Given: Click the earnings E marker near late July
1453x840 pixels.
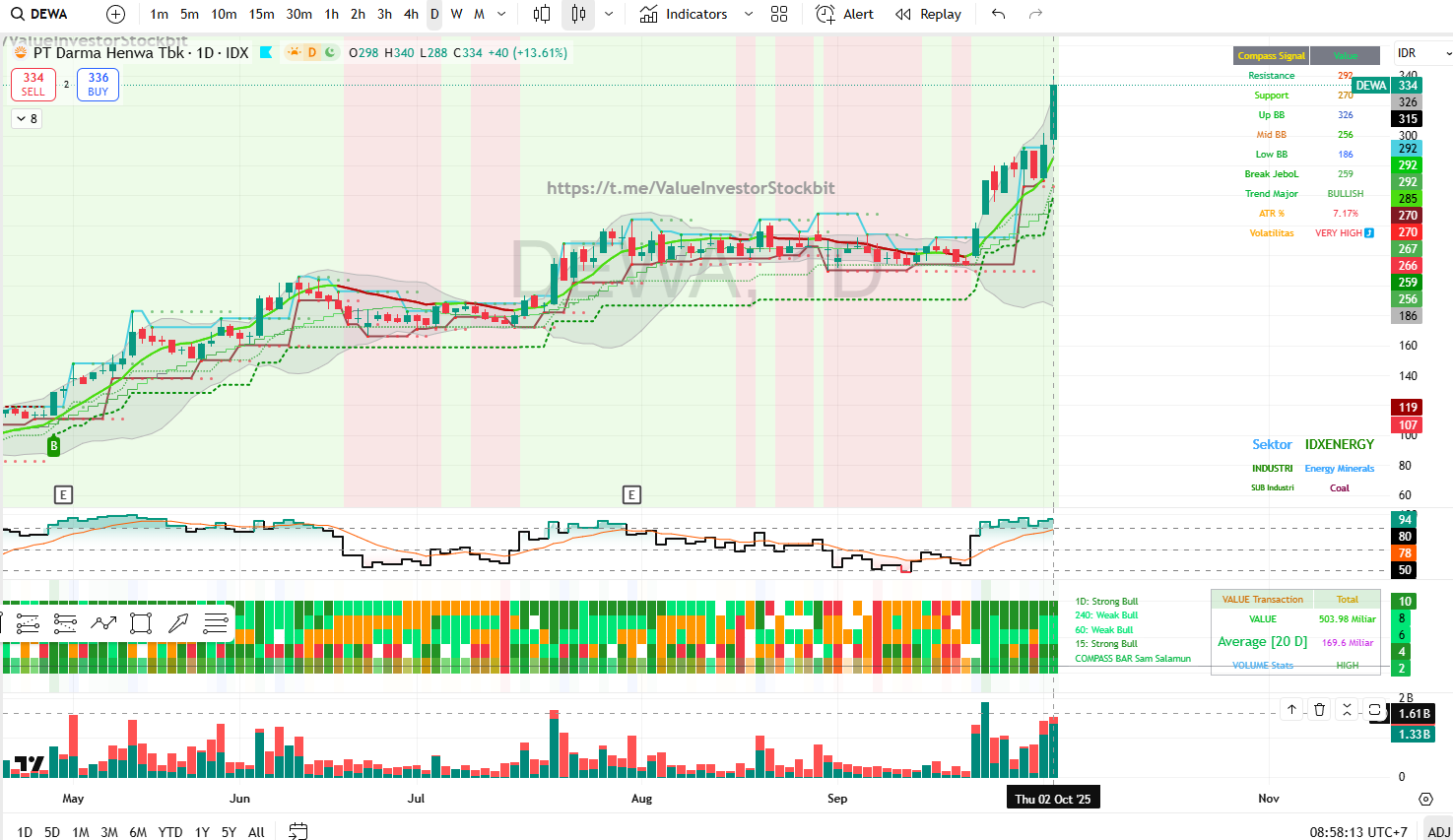Looking at the screenshot, I should [631, 494].
